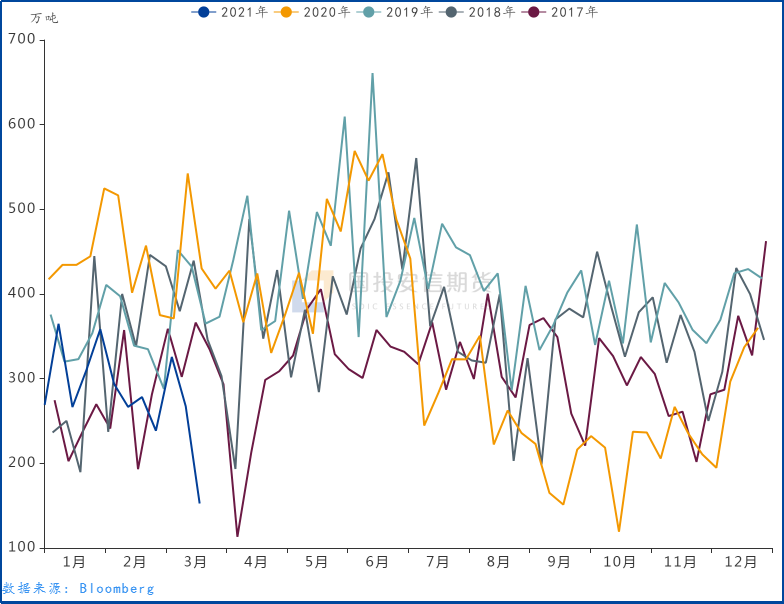The height and width of the screenshot is (604, 784).
Task: Click the 300 y-axis tick label
Action: [22, 379]
